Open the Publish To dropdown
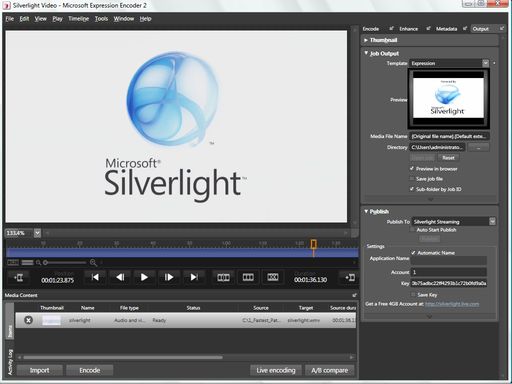Viewport: 512px width, 384px height. pyautogui.click(x=492, y=221)
